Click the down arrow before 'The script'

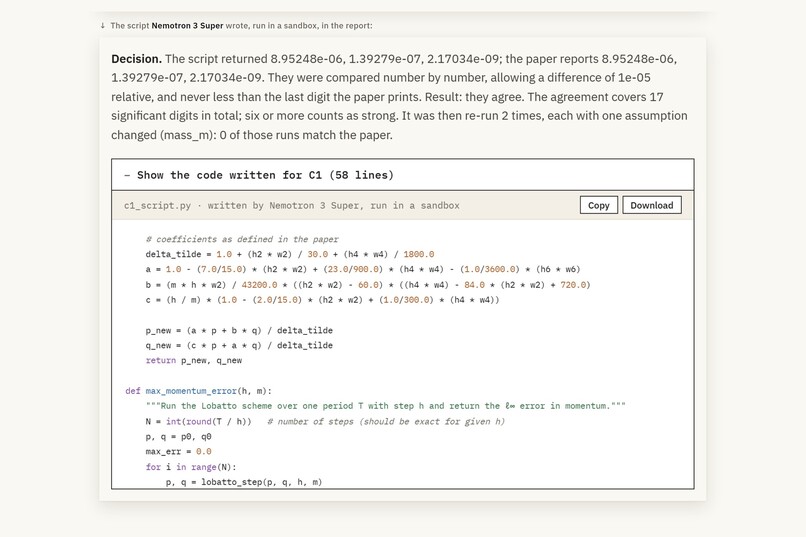click(x=103, y=26)
